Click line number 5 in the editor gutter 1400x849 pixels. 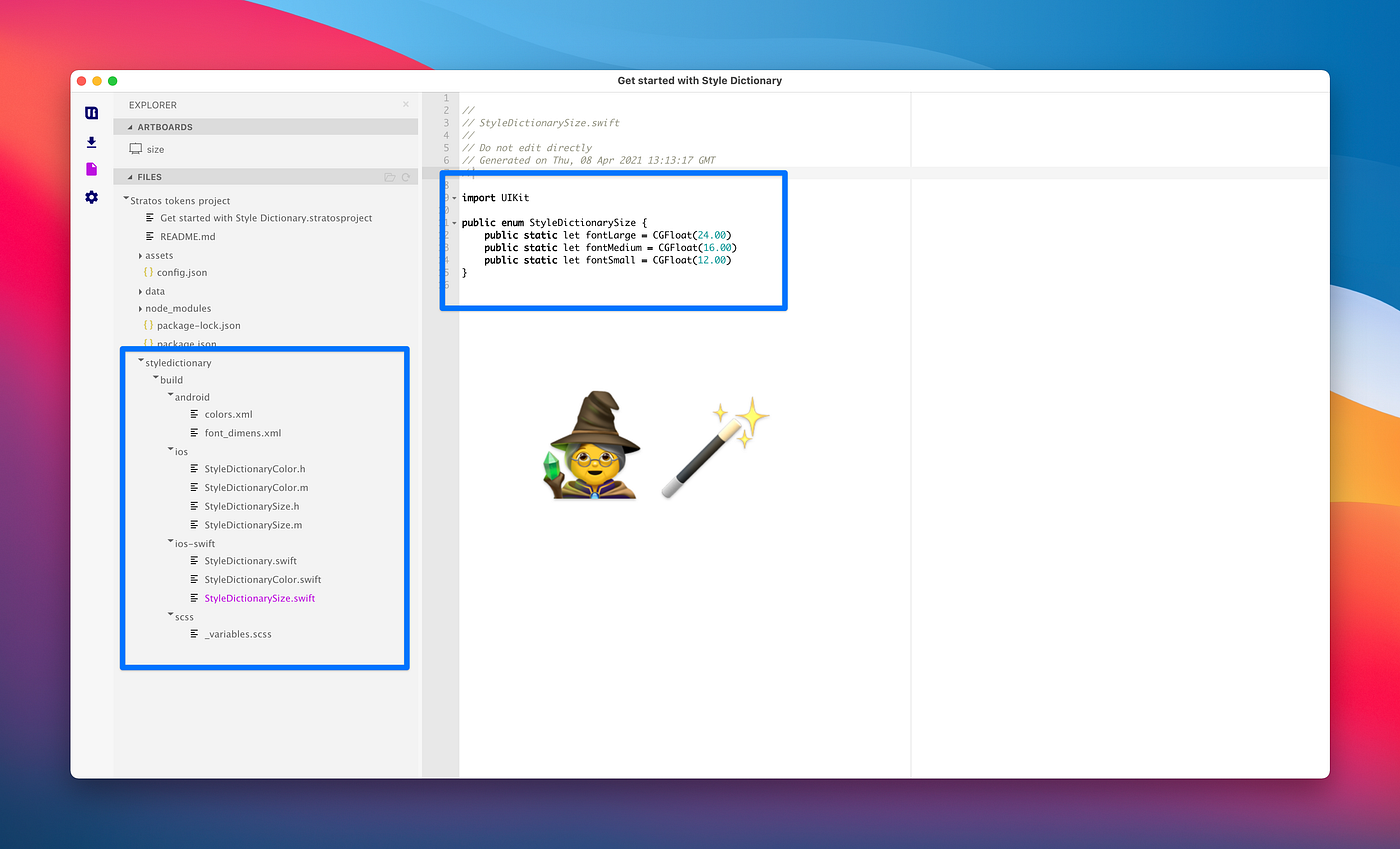(445, 147)
